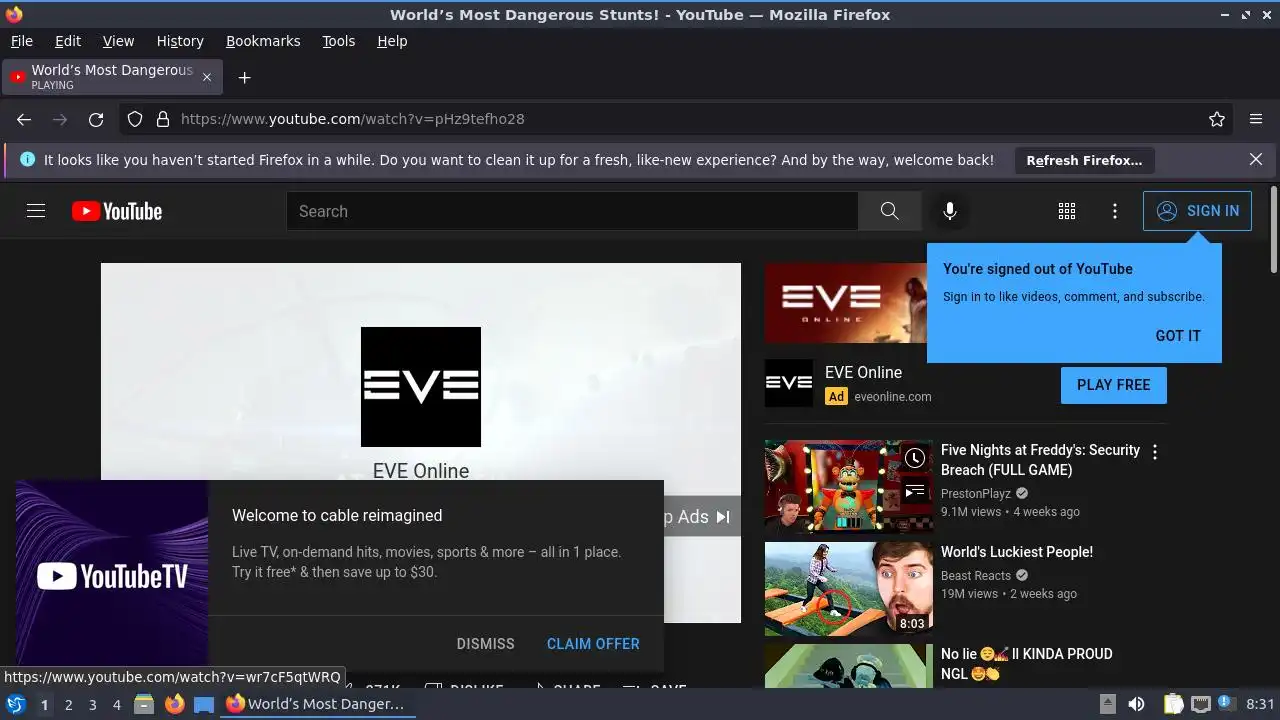1280x720 pixels.
Task: Click the YouTube search magnifier button
Action: pyautogui.click(x=890, y=211)
